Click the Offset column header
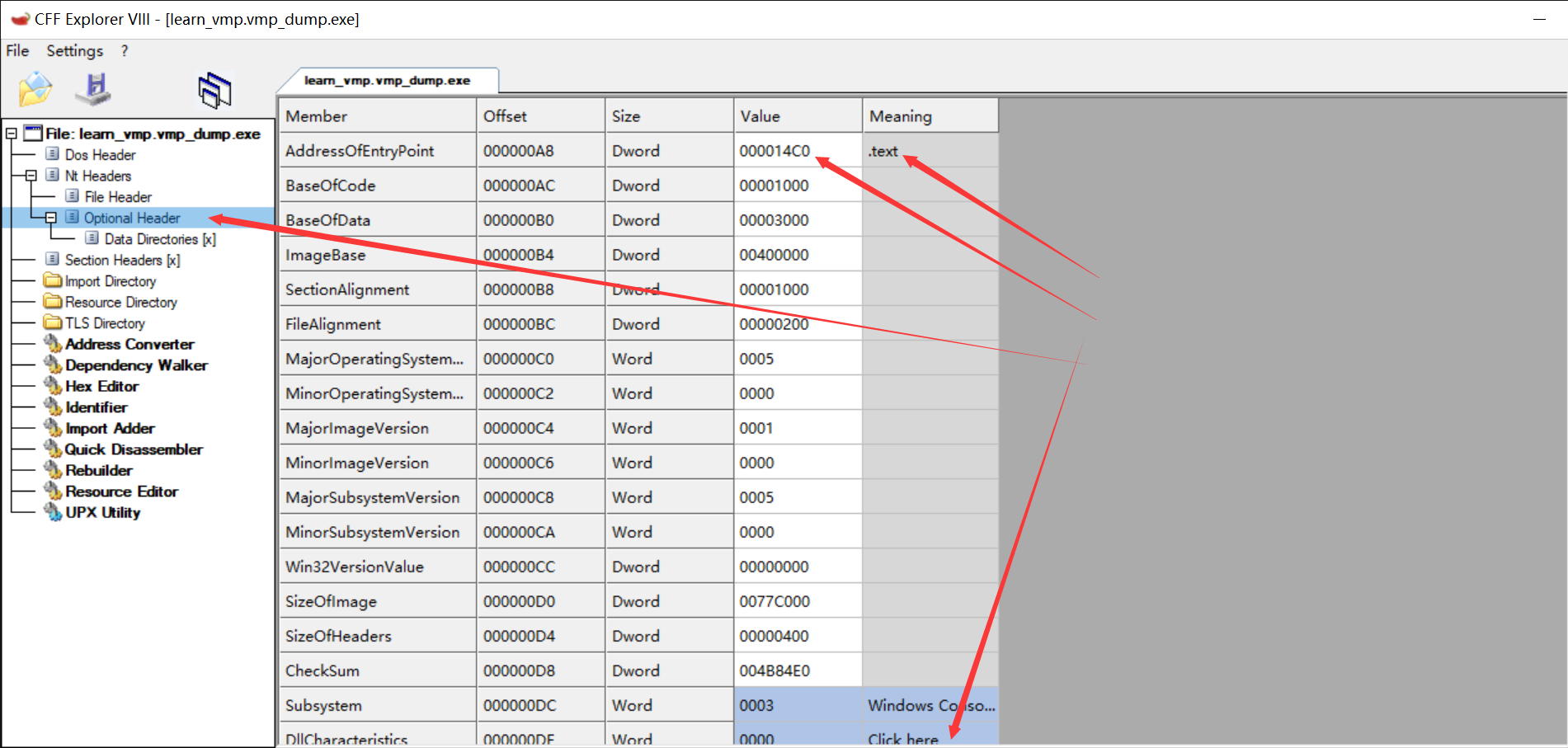The width and height of the screenshot is (1568, 748). pyautogui.click(x=541, y=116)
